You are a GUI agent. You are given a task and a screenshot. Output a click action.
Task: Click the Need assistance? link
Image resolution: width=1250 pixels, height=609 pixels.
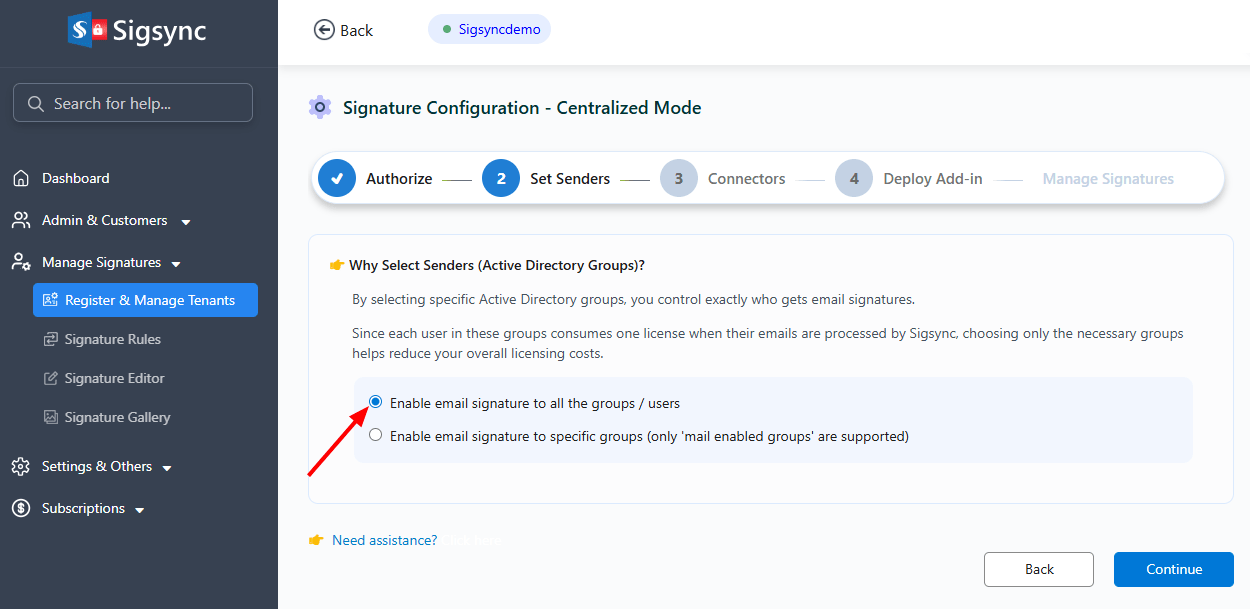[x=384, y=540]
